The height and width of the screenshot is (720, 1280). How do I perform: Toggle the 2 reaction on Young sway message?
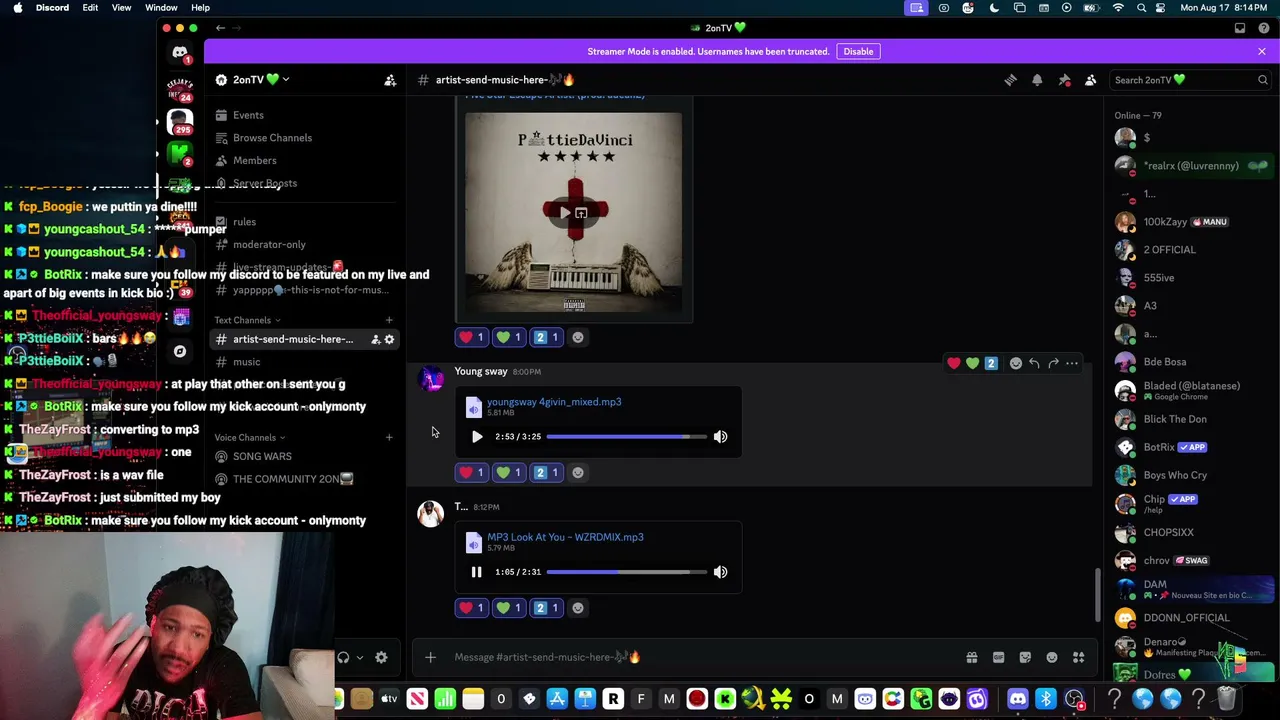click(x=547, y=472)
